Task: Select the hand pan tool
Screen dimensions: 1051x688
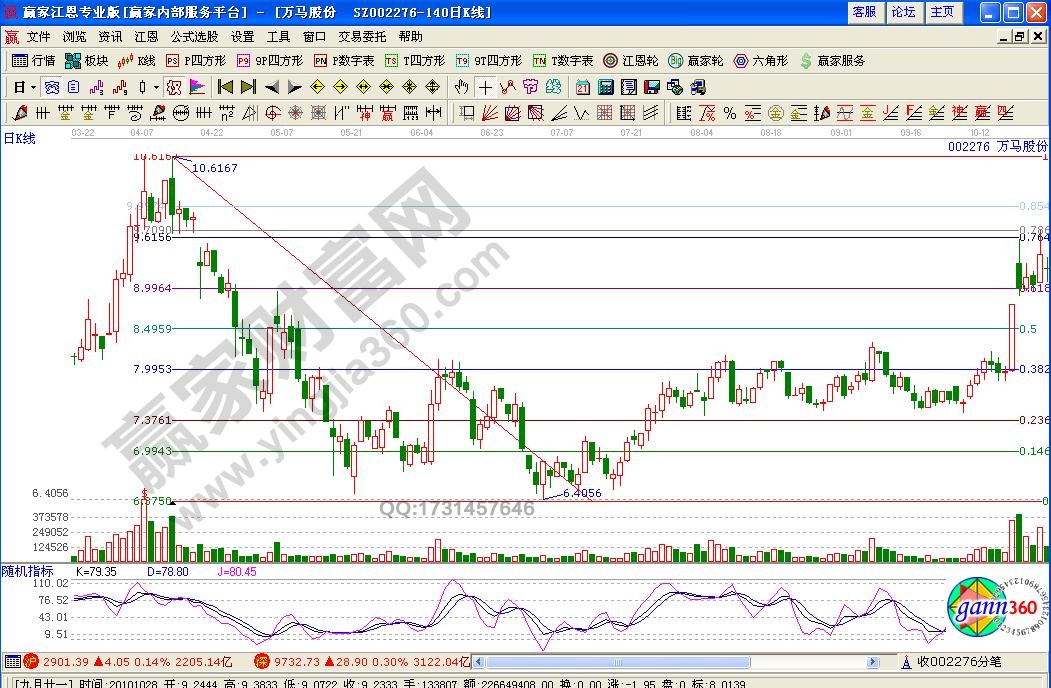Action: click(461, 87)
